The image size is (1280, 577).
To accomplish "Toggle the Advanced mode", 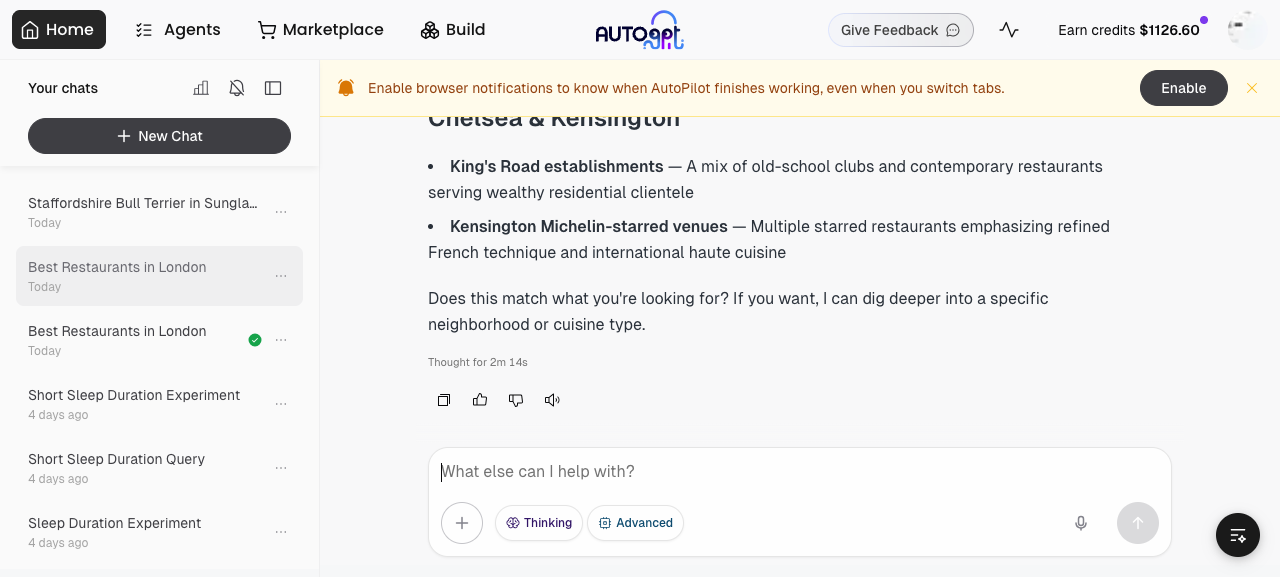I will (x=636, y=523).
